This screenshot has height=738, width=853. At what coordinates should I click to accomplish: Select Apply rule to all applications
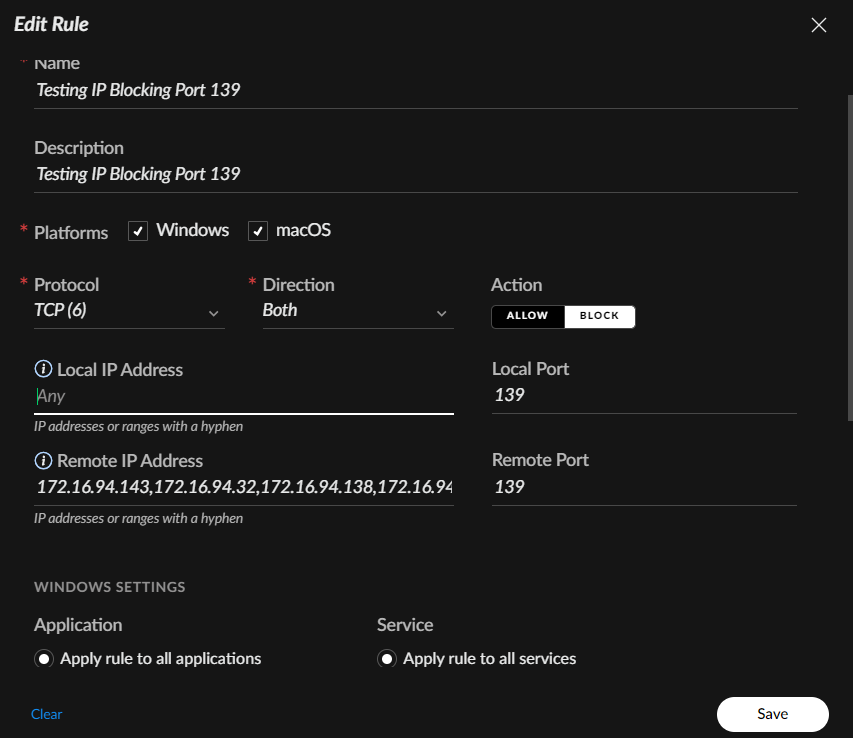pos(44,659)
